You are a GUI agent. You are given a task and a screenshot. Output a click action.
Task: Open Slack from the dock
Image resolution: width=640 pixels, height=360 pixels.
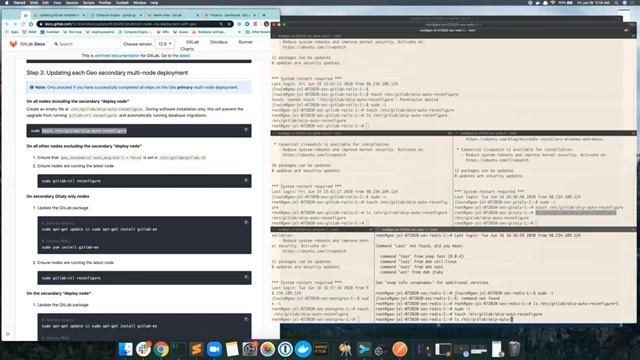click(x=143, y=349)
